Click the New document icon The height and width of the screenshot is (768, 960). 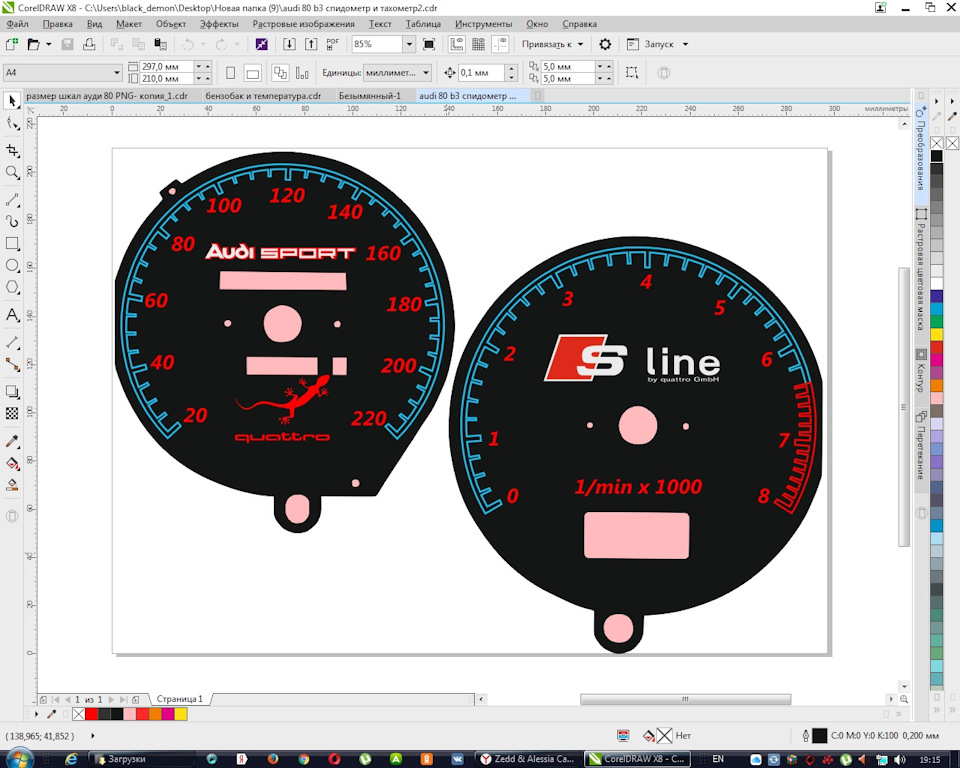(12, 44)
